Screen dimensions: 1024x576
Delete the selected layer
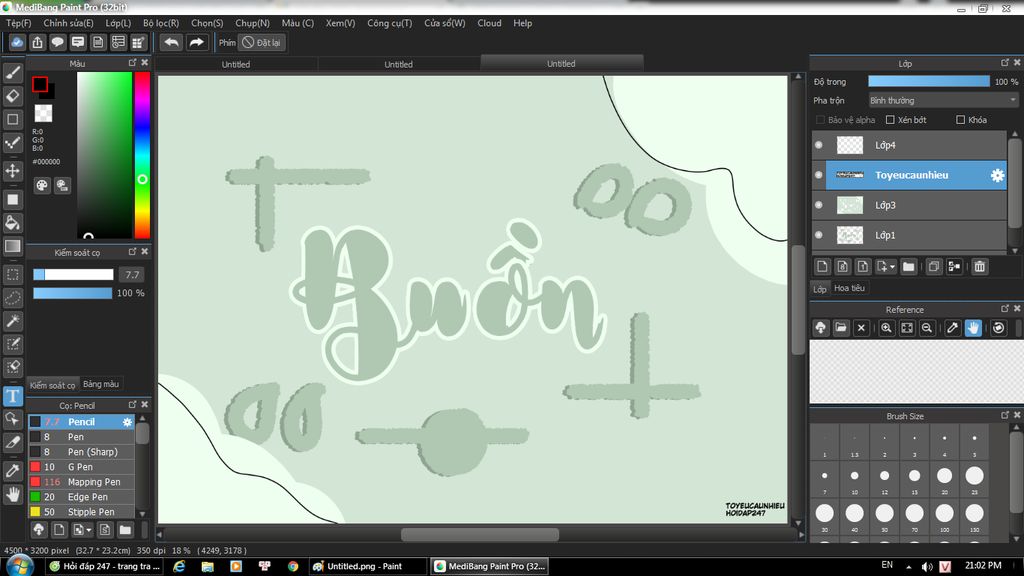pos(980,266)
